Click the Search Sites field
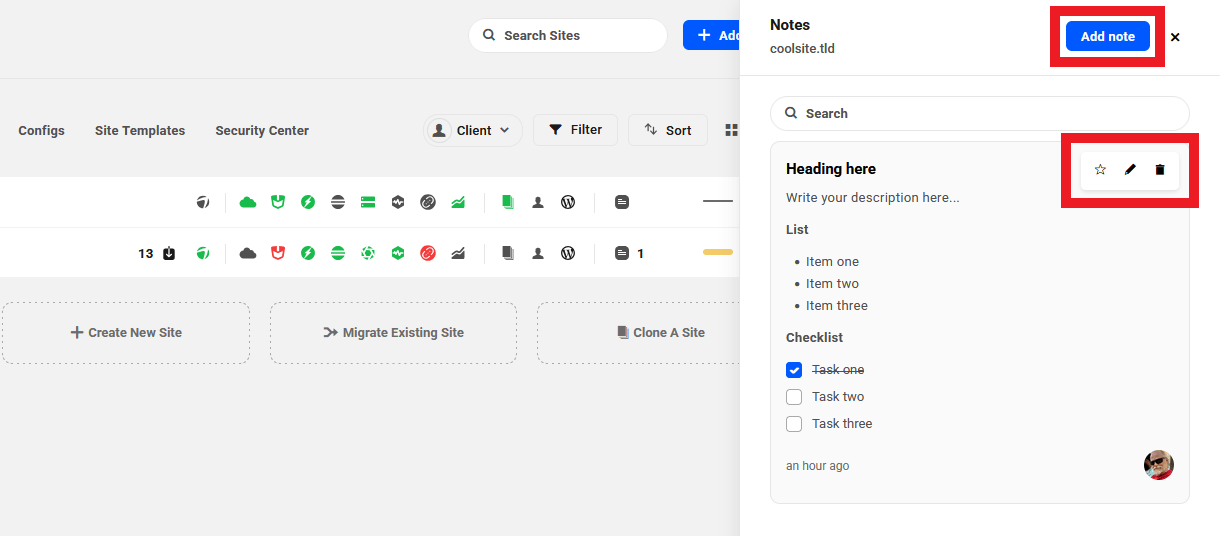This screenshot has height=536, width=1220. click(x=567, y=35)
